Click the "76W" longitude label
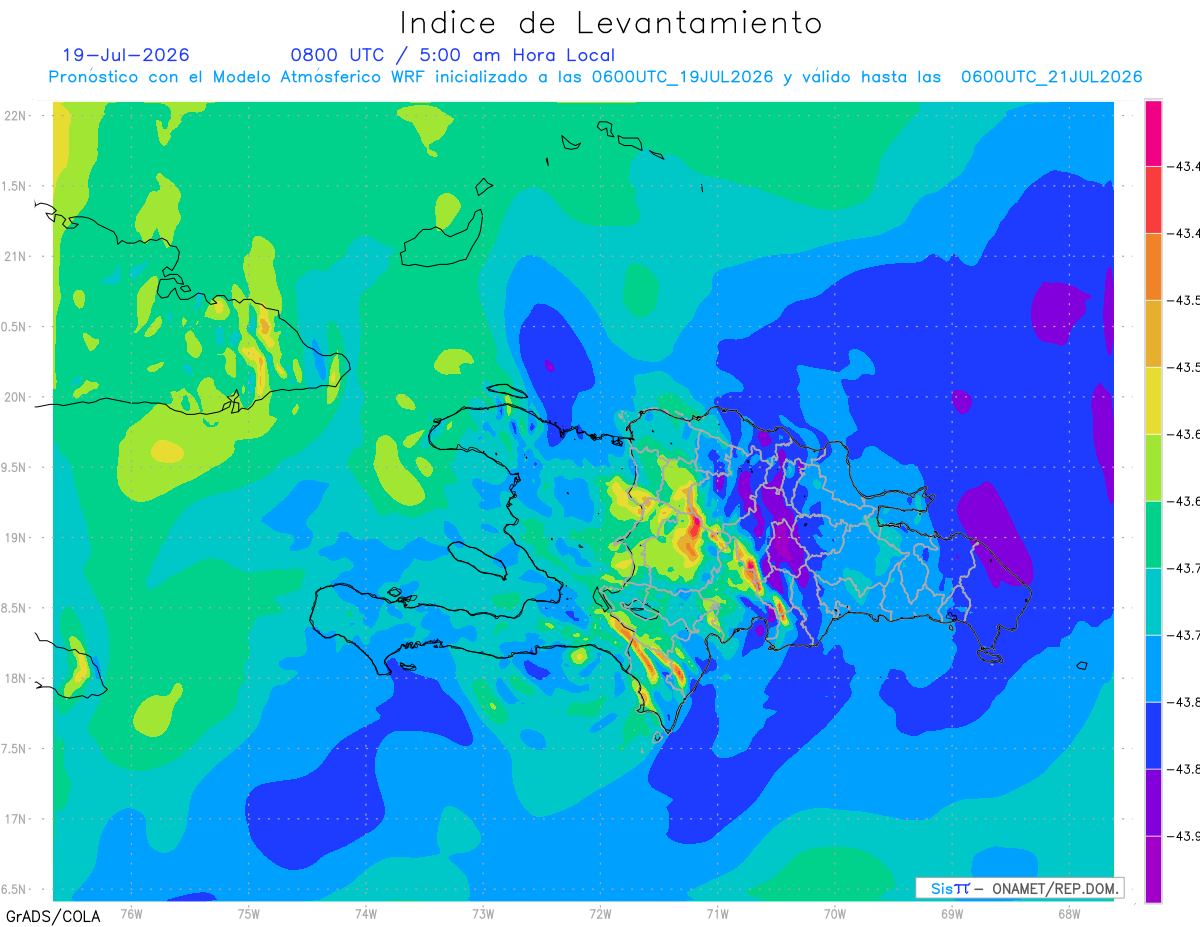The image size is (1200, 927). point(131,913)
